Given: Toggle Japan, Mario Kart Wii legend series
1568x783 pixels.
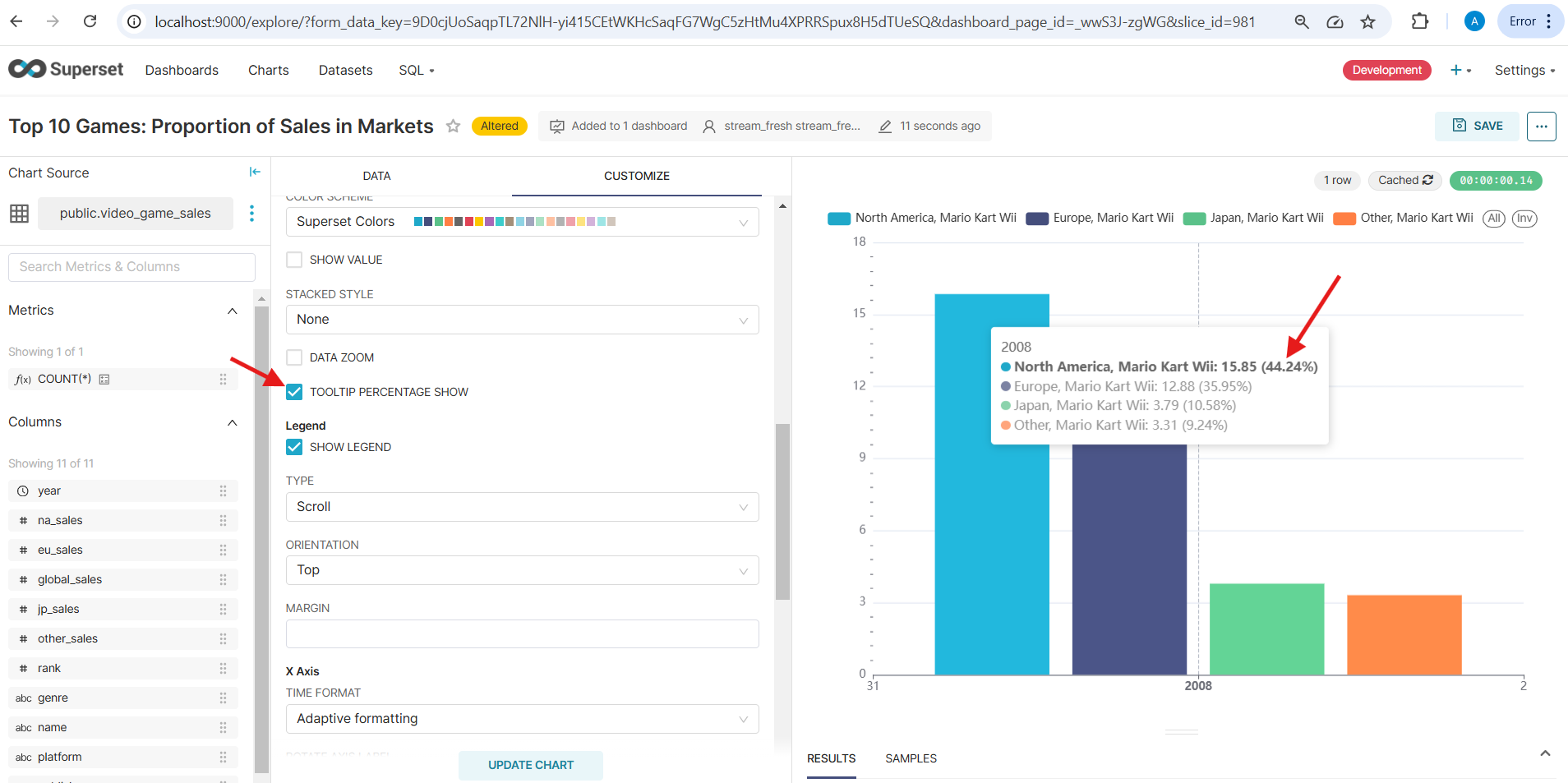Looking at the screenshot, I should point(1253,218).
